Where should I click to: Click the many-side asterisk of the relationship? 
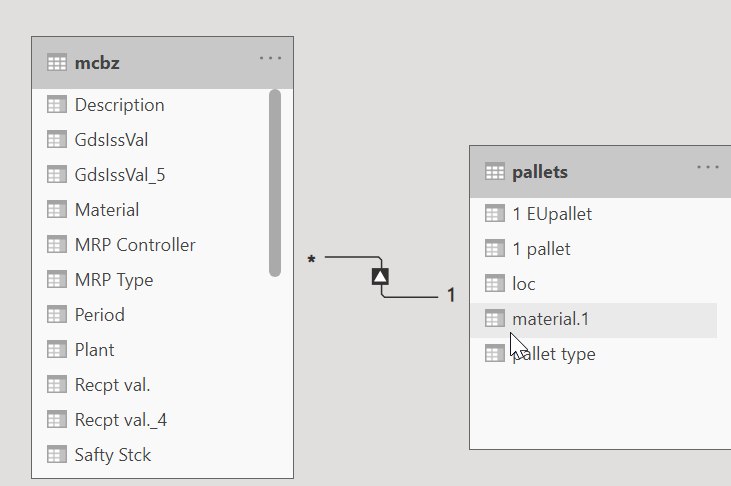(311, 260)
